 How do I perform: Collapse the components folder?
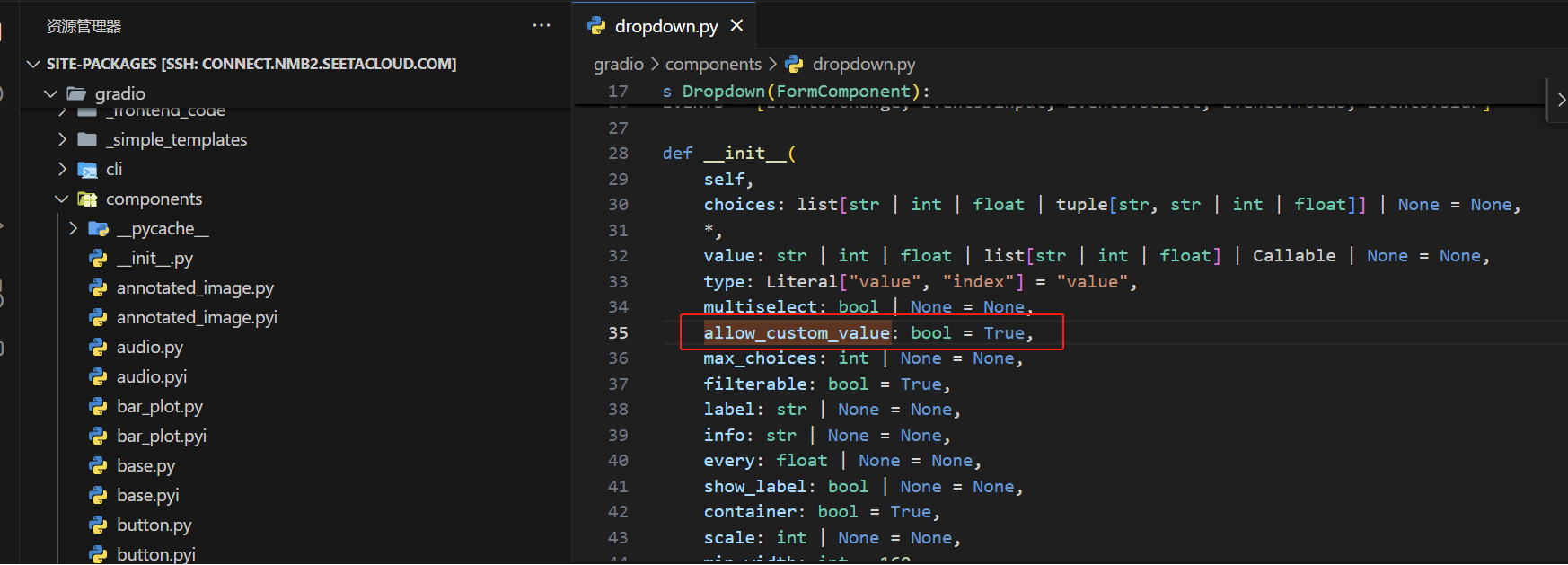pos(62,199)
